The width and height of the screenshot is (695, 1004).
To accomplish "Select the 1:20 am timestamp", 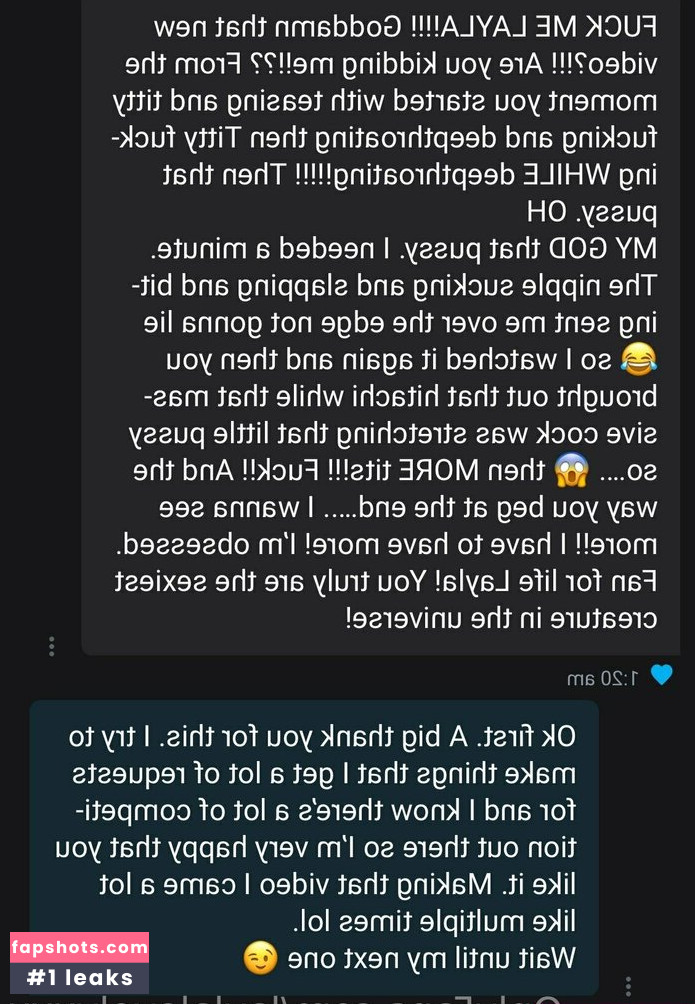I will (x=603, y=678).
